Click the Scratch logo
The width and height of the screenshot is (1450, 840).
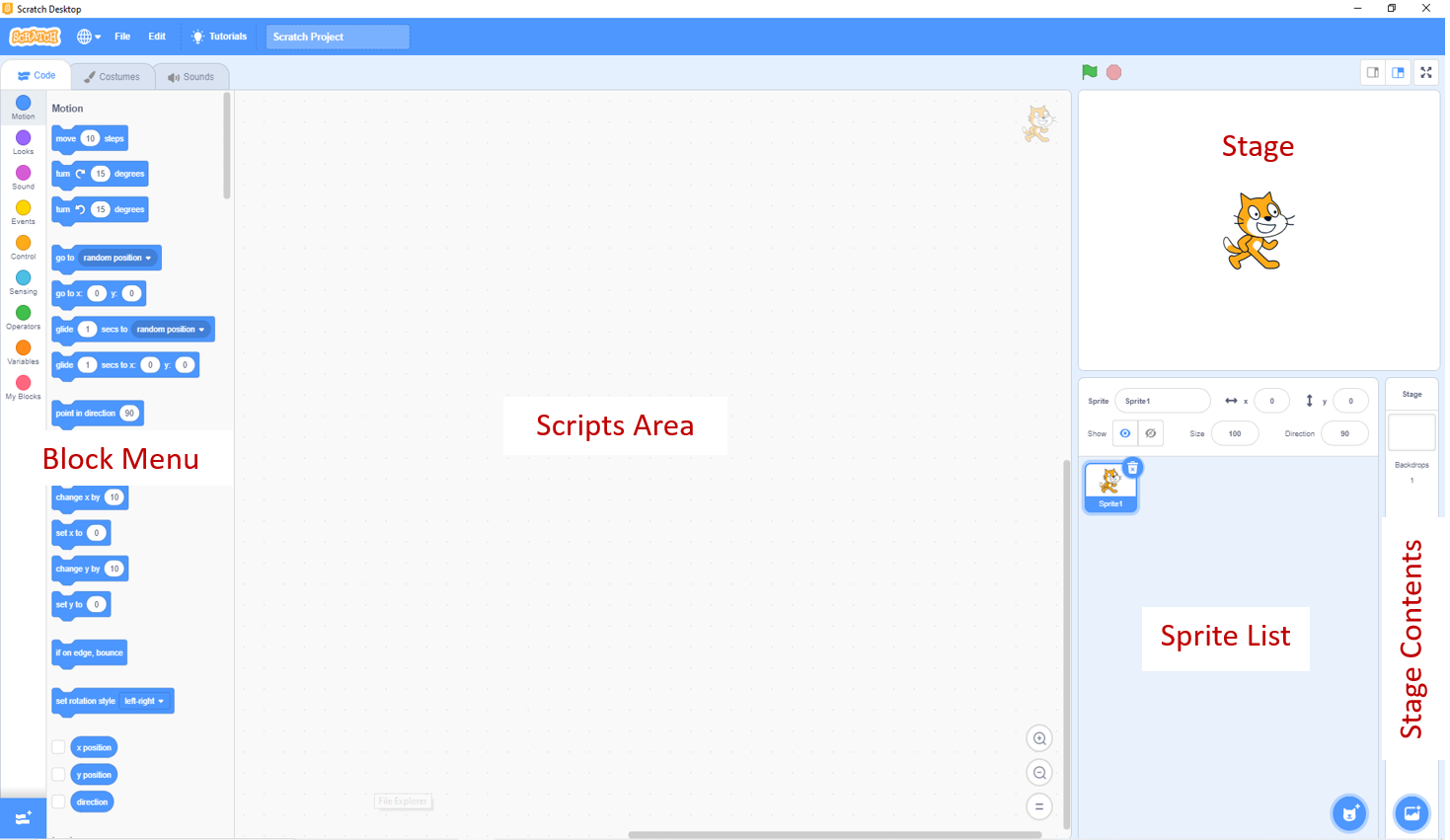[35, 37]
